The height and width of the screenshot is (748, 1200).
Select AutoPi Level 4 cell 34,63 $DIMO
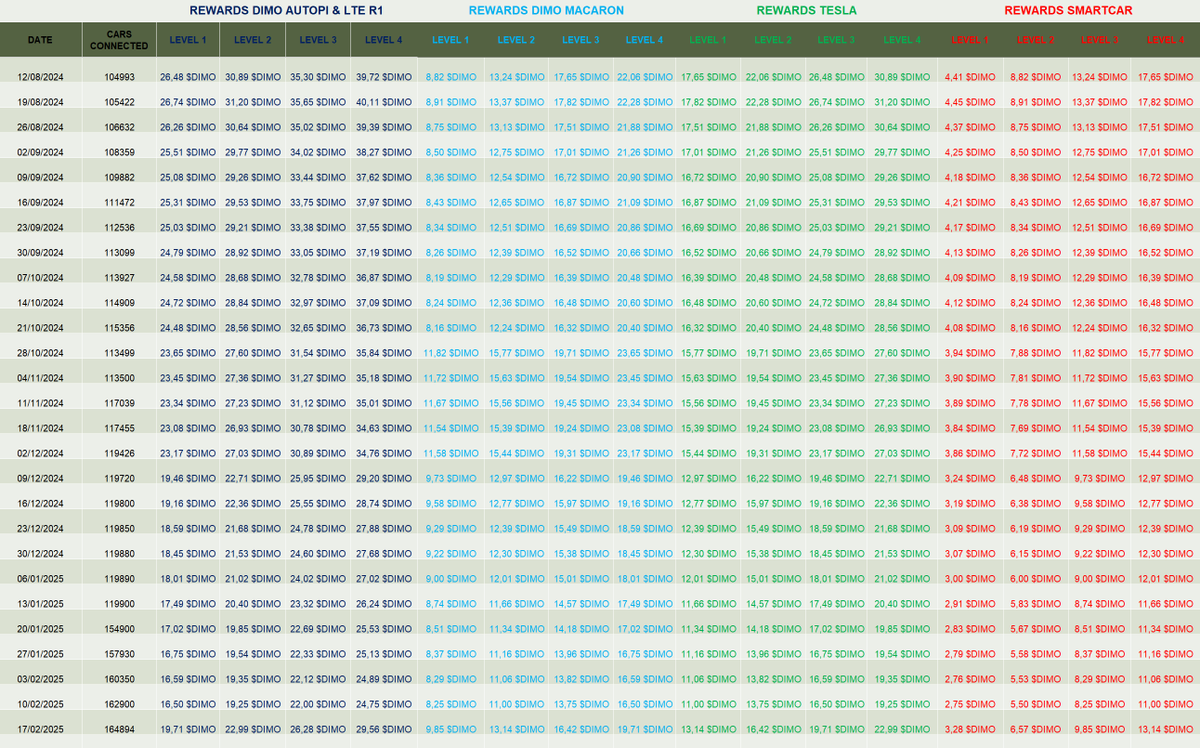384,428
